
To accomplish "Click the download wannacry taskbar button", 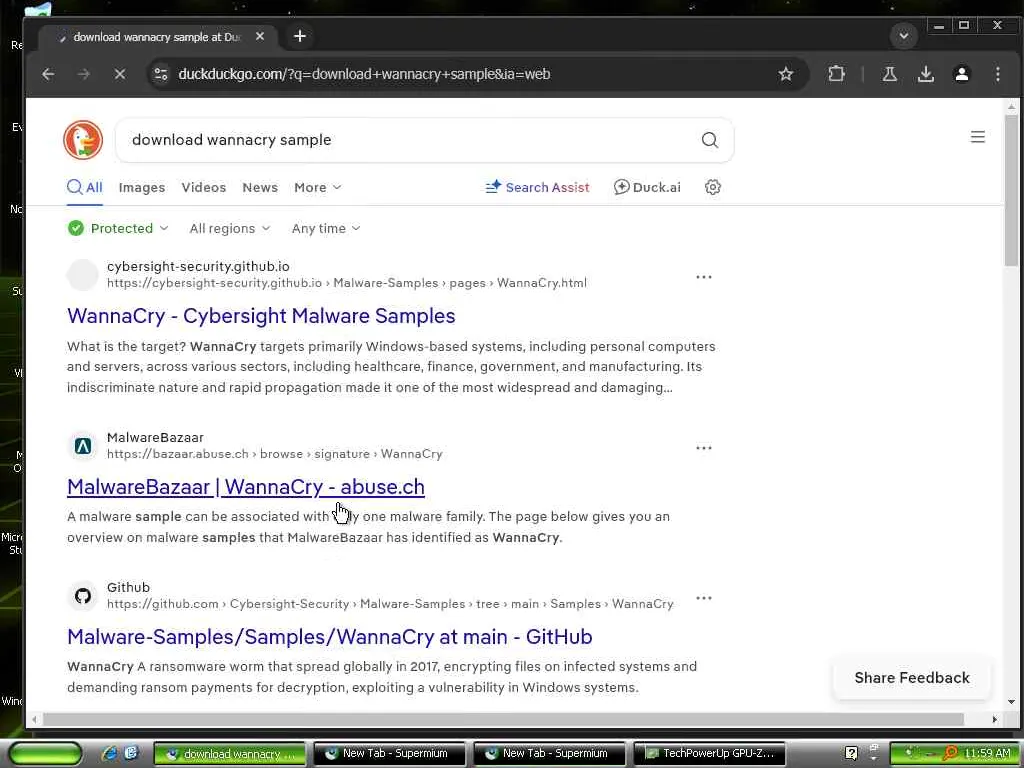I will click(x=230, y=754).
